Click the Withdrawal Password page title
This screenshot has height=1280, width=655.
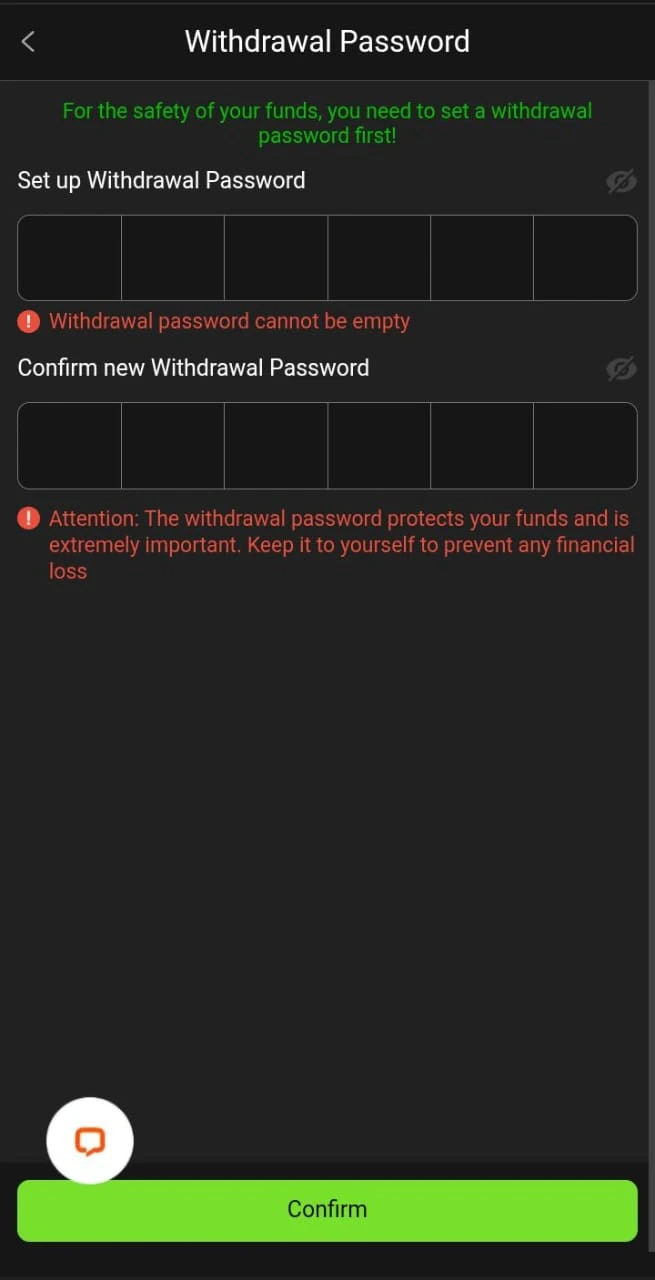tap(327, 41)
